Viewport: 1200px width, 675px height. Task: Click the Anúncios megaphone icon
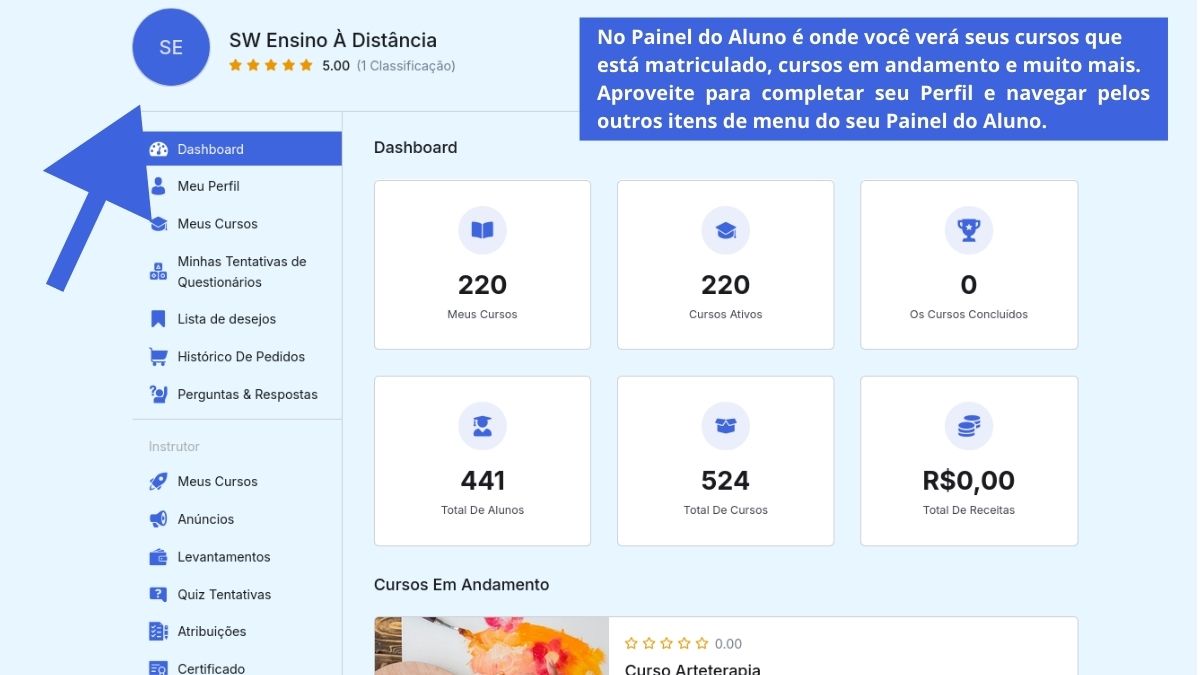(158, 519)
